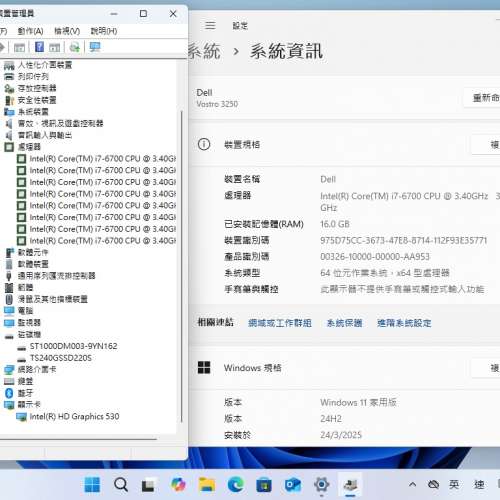Open the 進階系統設定 link
This screenshot has width=500, height=500.
(404, 323)
